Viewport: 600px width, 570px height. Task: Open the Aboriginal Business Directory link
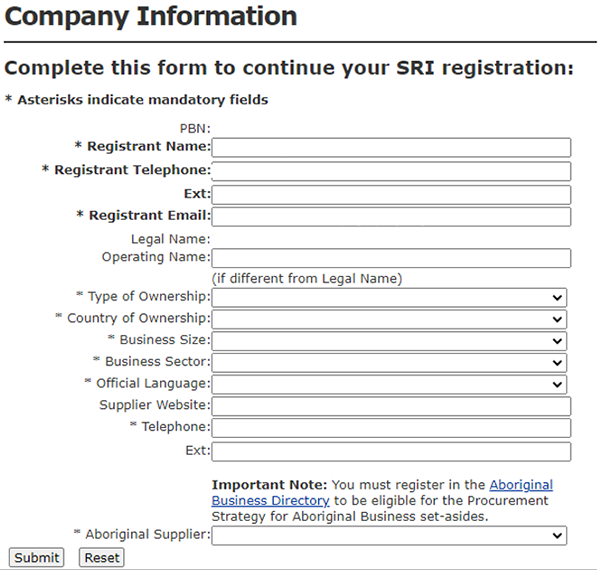[270, 500]
